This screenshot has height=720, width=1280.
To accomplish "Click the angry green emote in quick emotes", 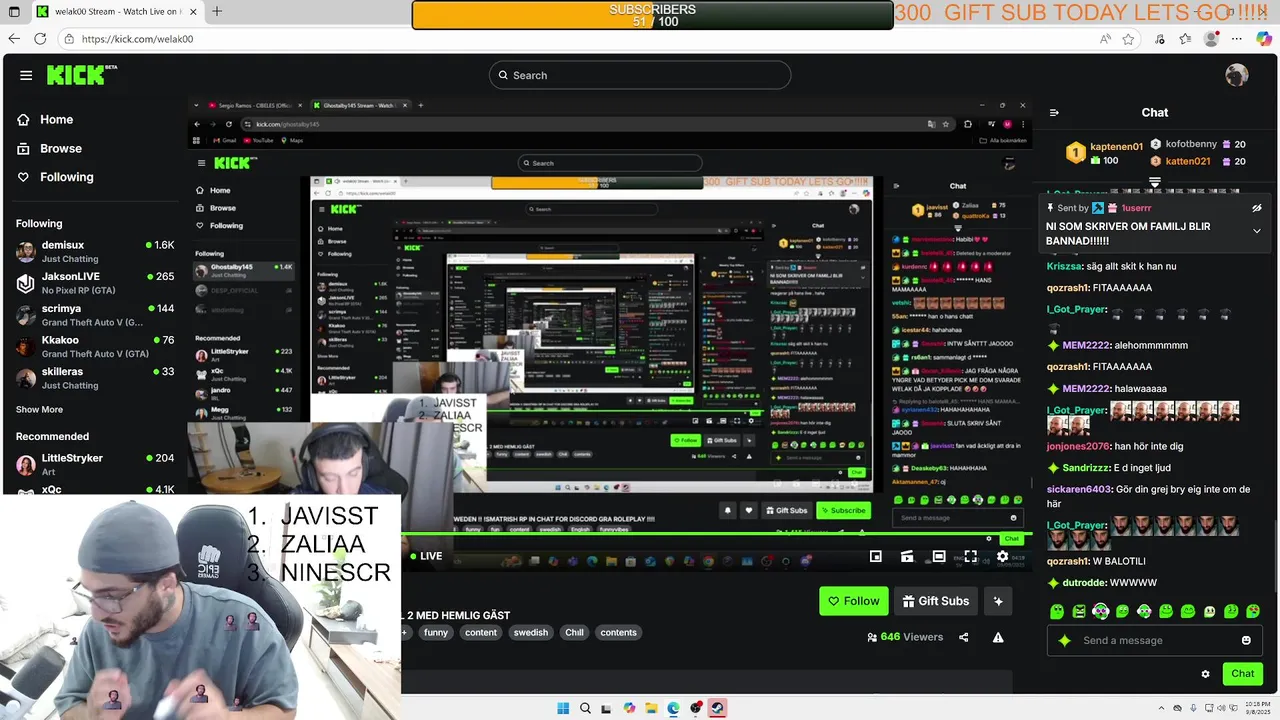I will (x=1079, y=611).
